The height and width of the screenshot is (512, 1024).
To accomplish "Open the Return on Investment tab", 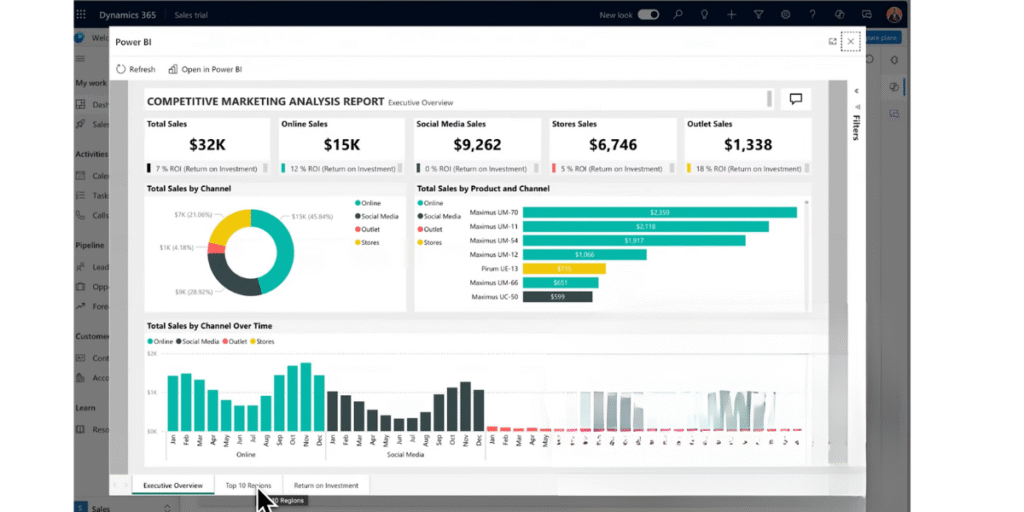I will [x=326, y=485].
